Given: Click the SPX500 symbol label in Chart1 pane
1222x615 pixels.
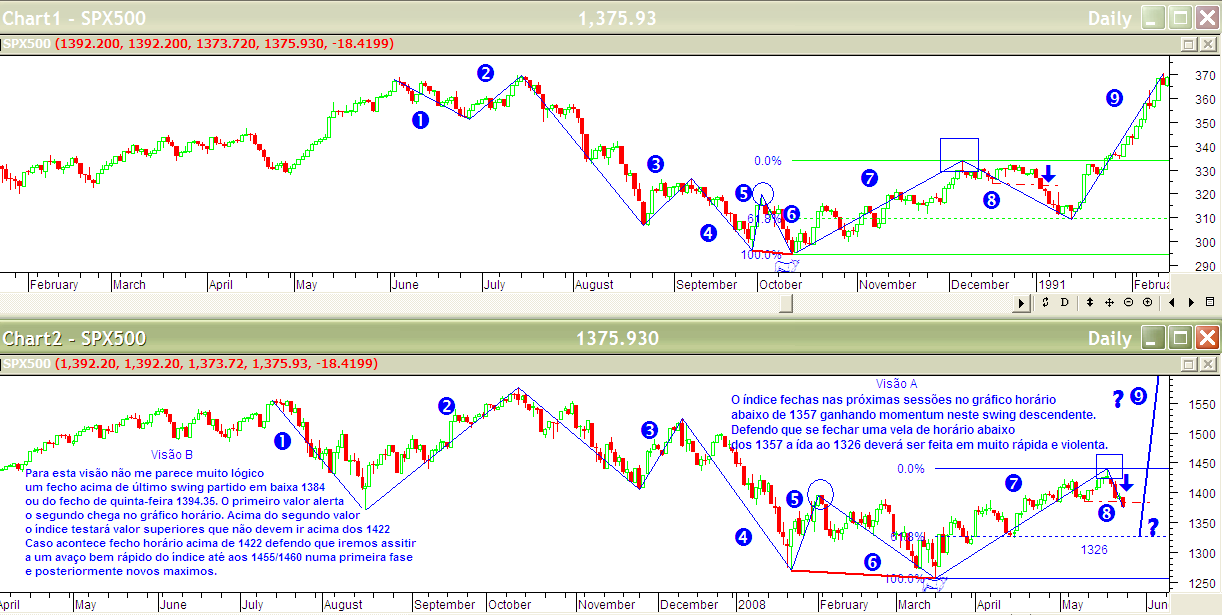Looking at the screenshot, I should (27, 44).
